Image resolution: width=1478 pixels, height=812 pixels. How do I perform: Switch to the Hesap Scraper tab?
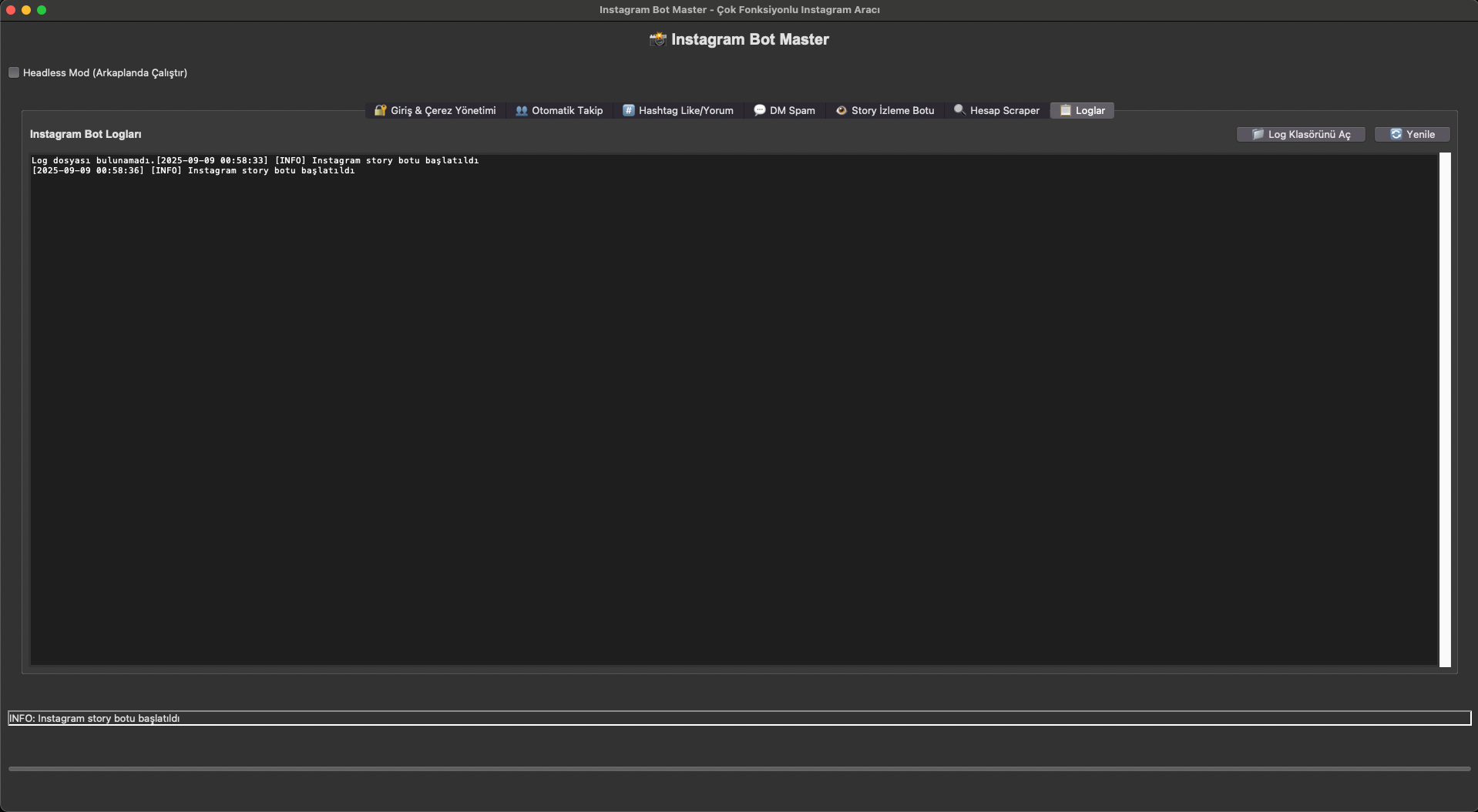click(x=996, y=111)
